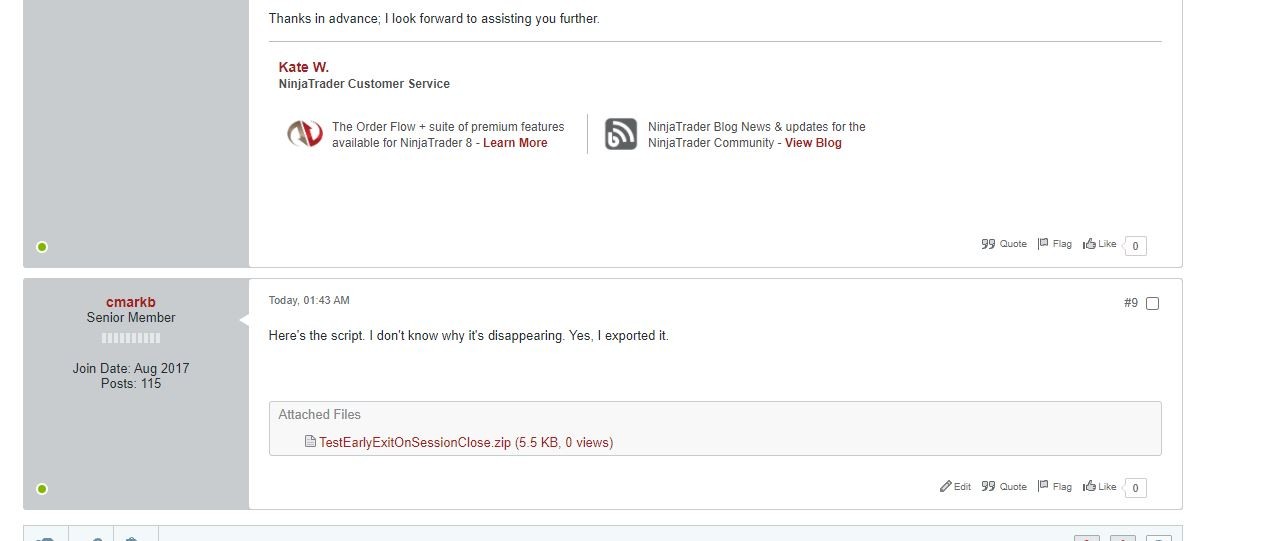Select post #9 checkbox

coord(1152,303)
